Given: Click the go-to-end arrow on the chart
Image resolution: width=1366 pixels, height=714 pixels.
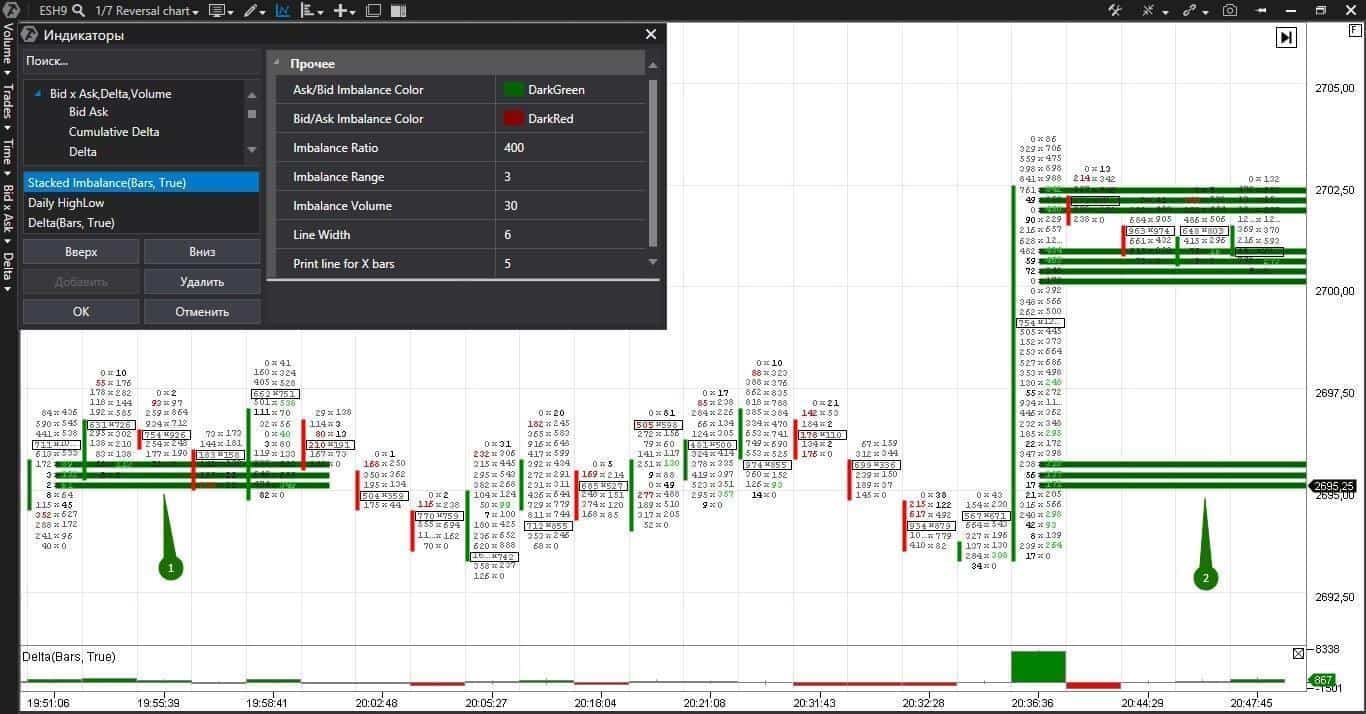Looking at the screenshot, I should (x=1286, y=37).
